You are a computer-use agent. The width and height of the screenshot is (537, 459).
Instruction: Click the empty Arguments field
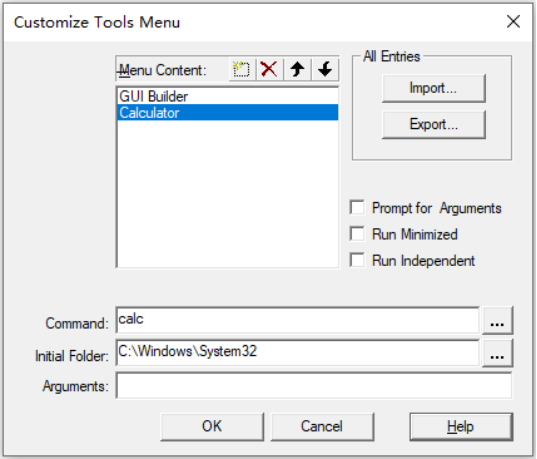point(314,386)
